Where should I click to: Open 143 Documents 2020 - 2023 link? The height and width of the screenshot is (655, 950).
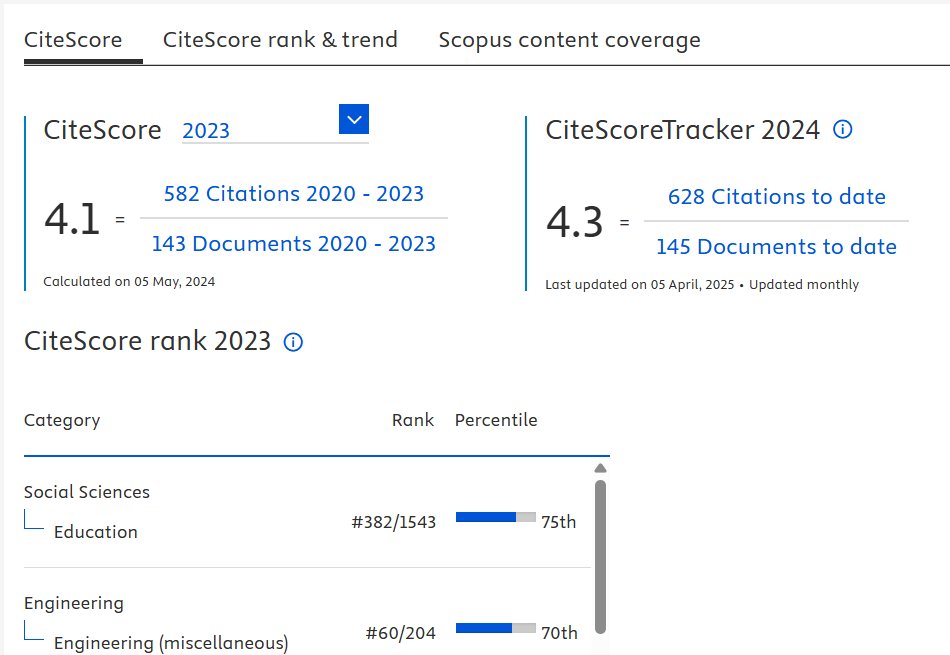pos(294,244)
